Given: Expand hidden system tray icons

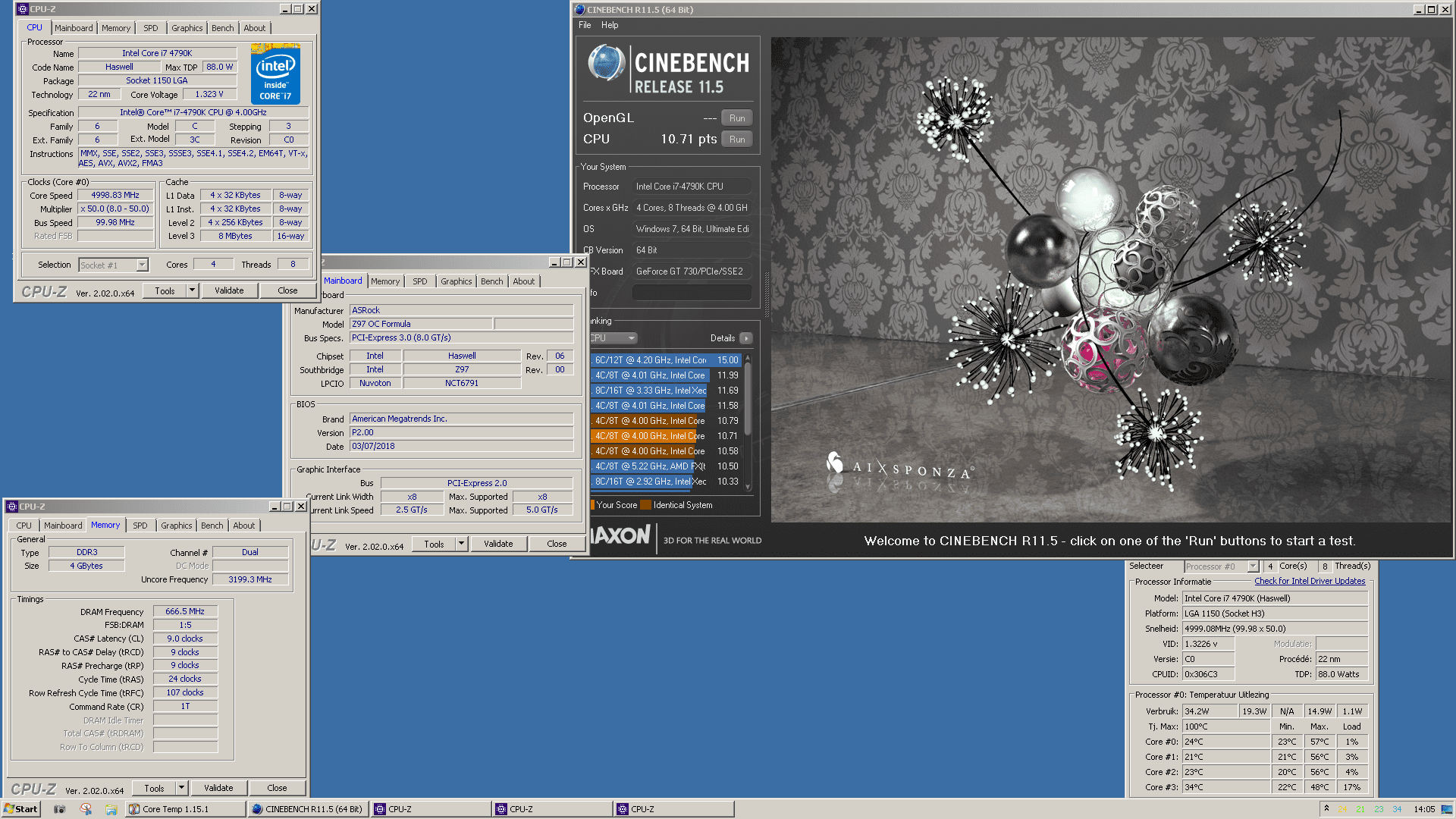Looking at the screenshot, I should 1326,808.
